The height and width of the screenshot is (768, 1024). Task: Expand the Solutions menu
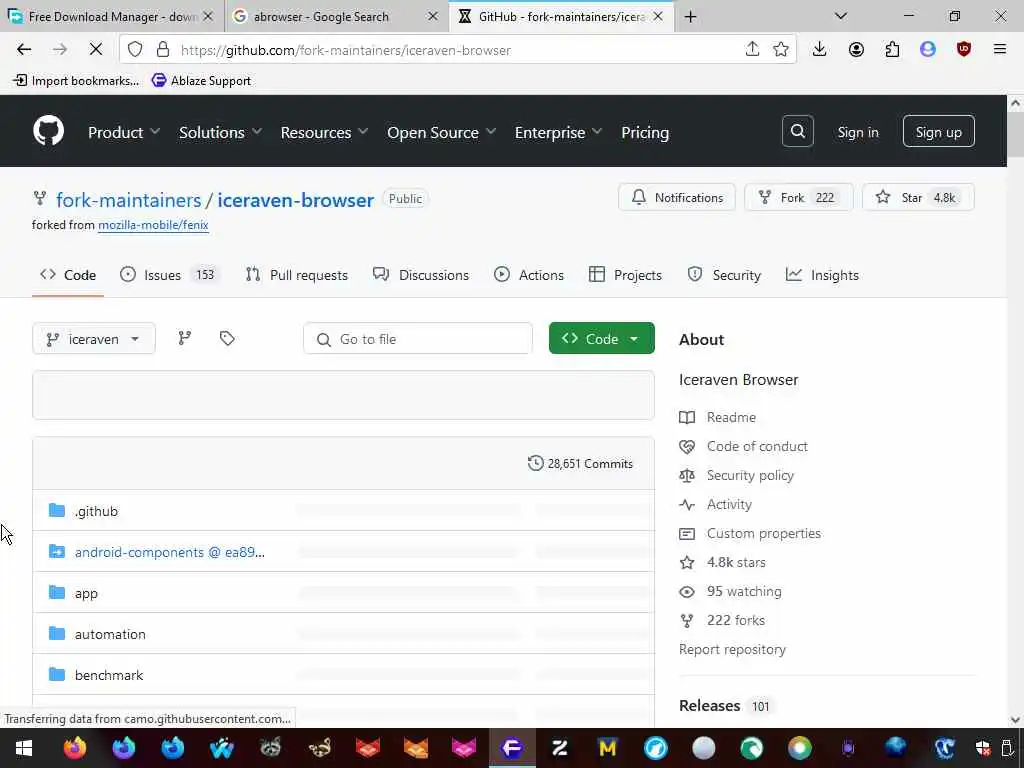point(221,133)
